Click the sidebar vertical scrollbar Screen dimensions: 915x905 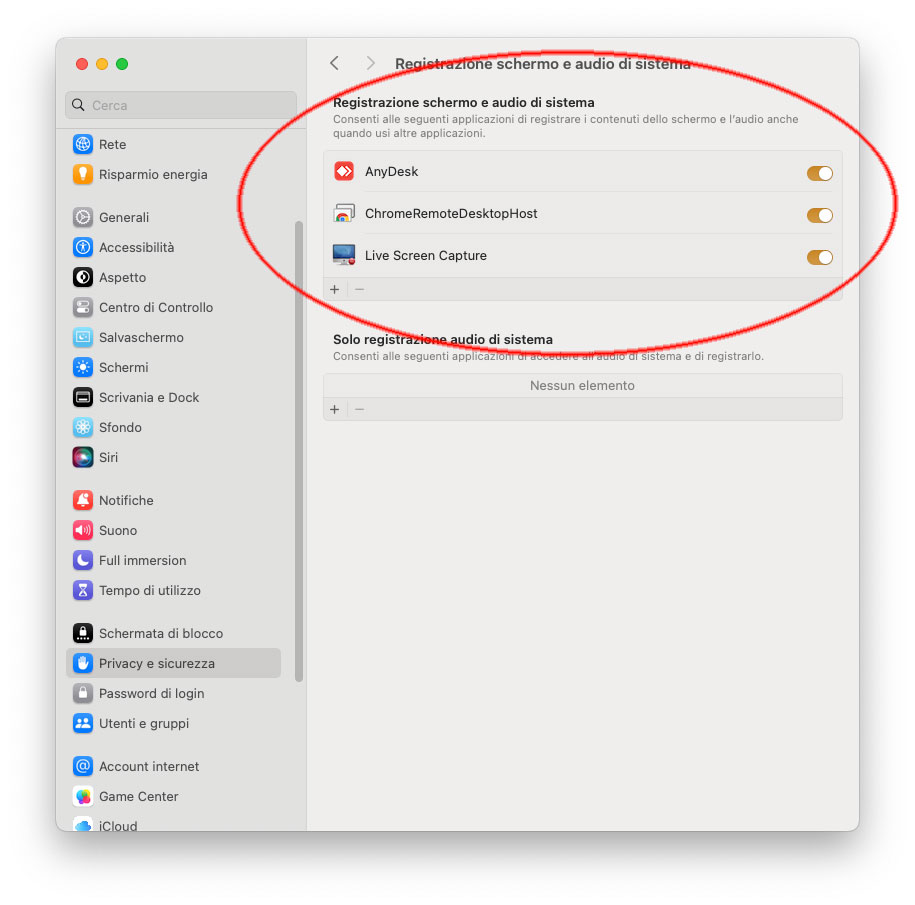pos(299,451)
